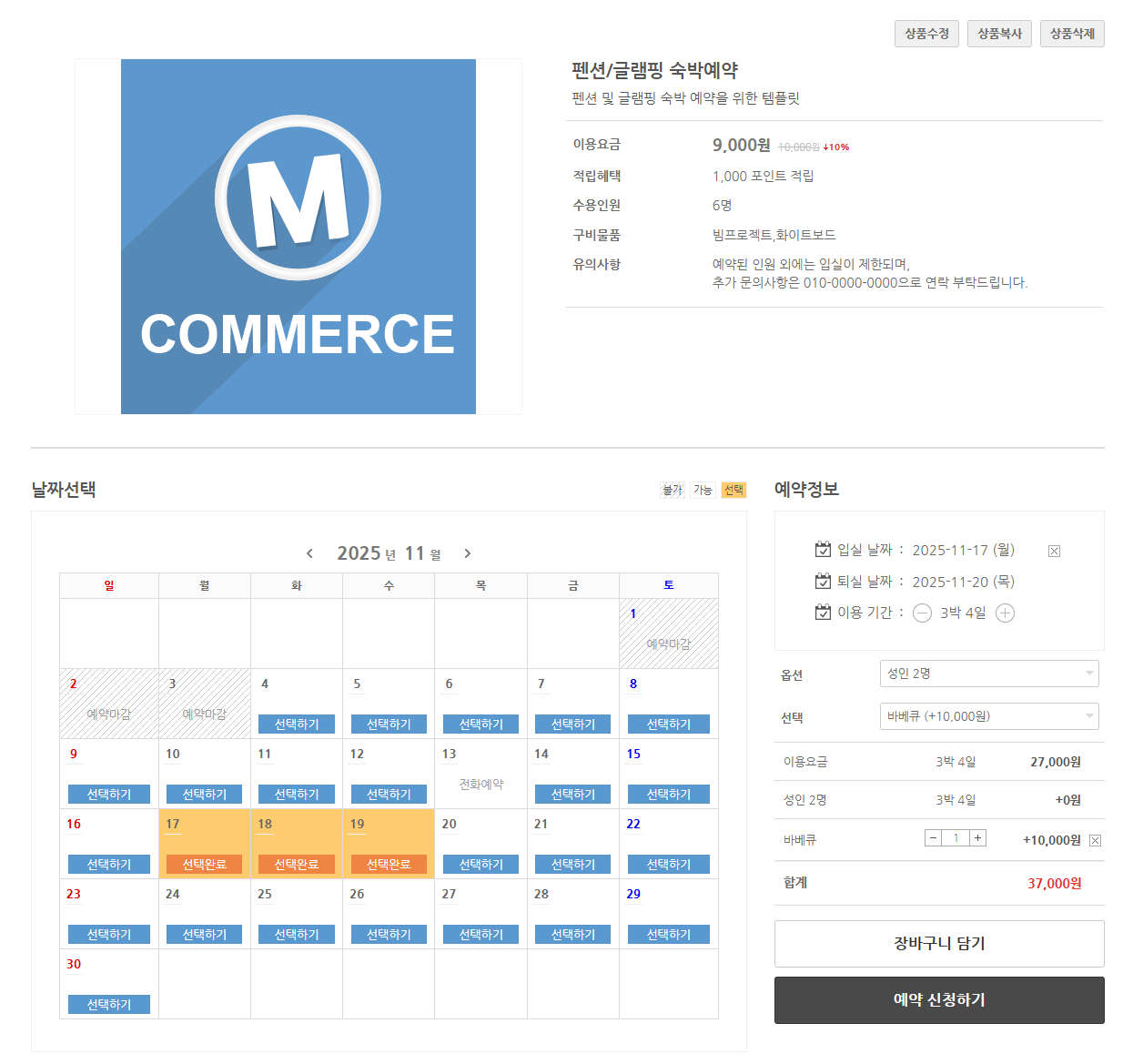Go to December using the next month arrow

pos(467,552)
